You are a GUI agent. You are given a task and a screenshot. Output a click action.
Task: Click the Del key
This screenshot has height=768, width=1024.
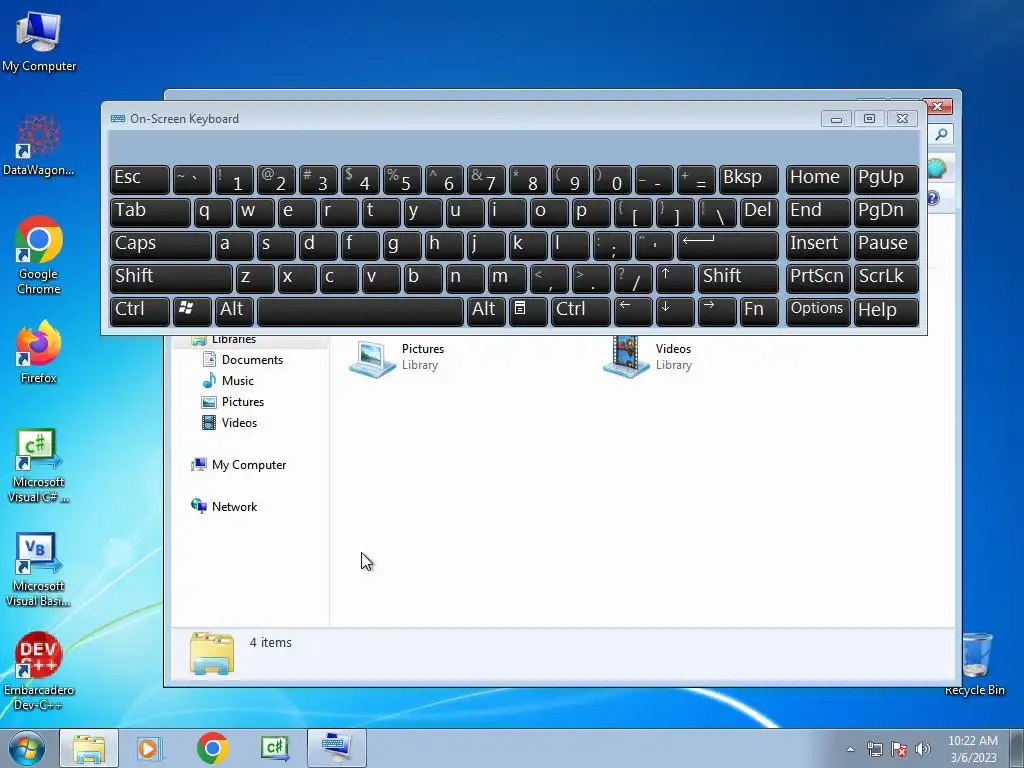[x=759, y=212]
